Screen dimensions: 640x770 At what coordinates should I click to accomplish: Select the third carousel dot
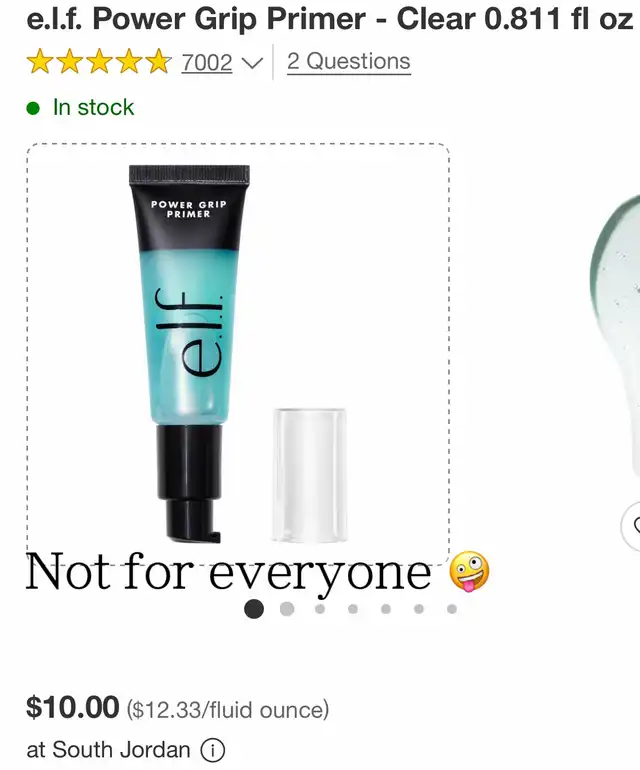click(320, 609)
